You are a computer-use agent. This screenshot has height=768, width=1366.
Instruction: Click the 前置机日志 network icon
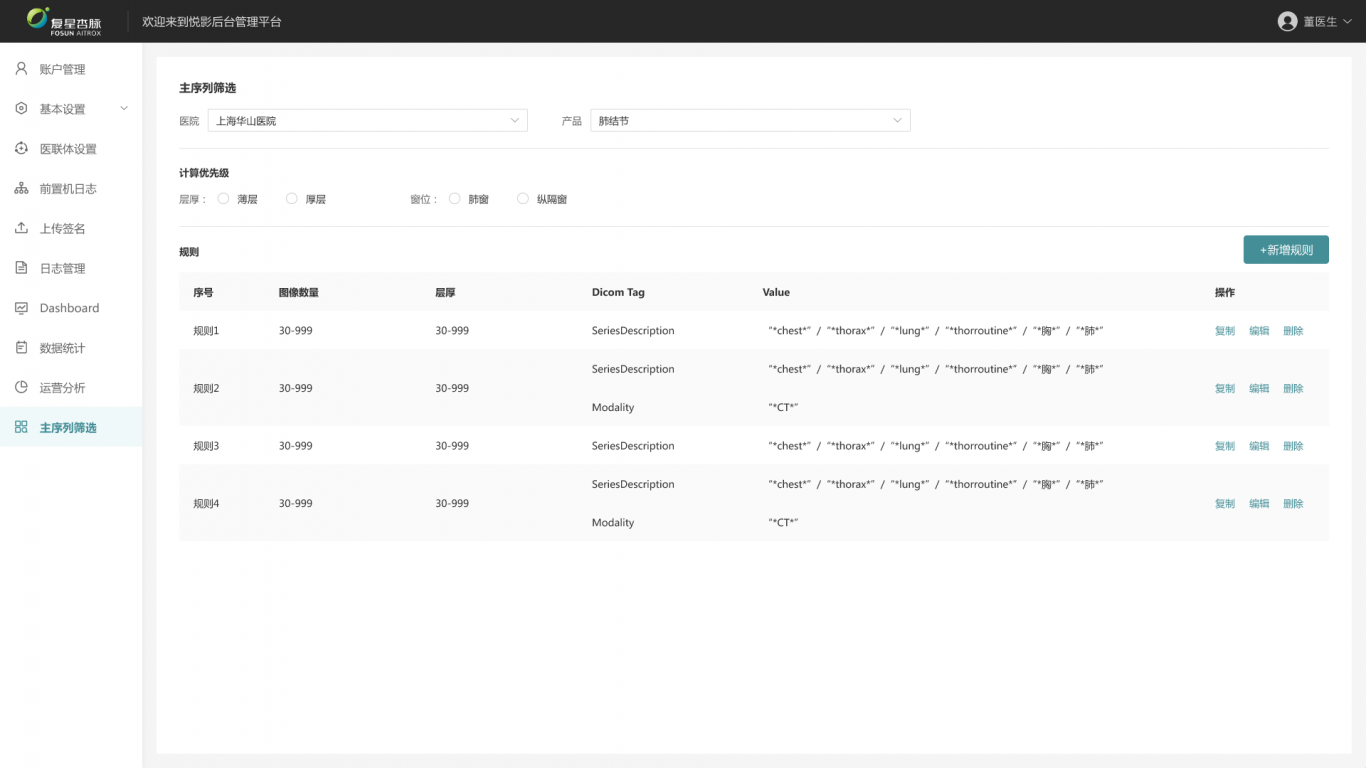pyautogui.click(x=21, y=189)
